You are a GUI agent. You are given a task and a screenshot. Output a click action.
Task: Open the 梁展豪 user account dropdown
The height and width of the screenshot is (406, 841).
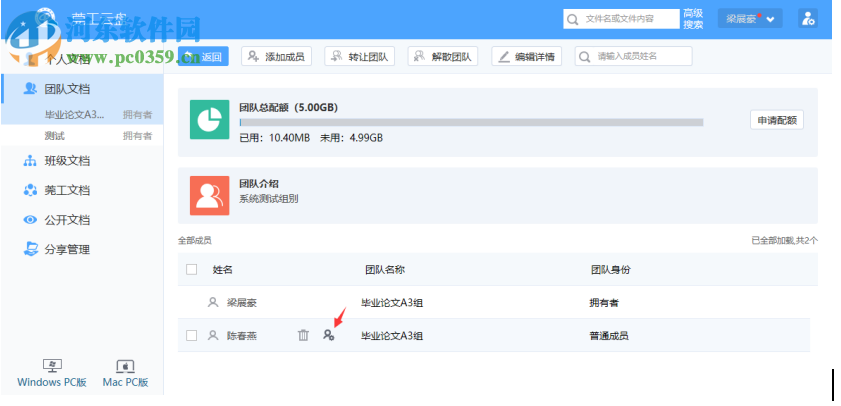tap(750, 19)
